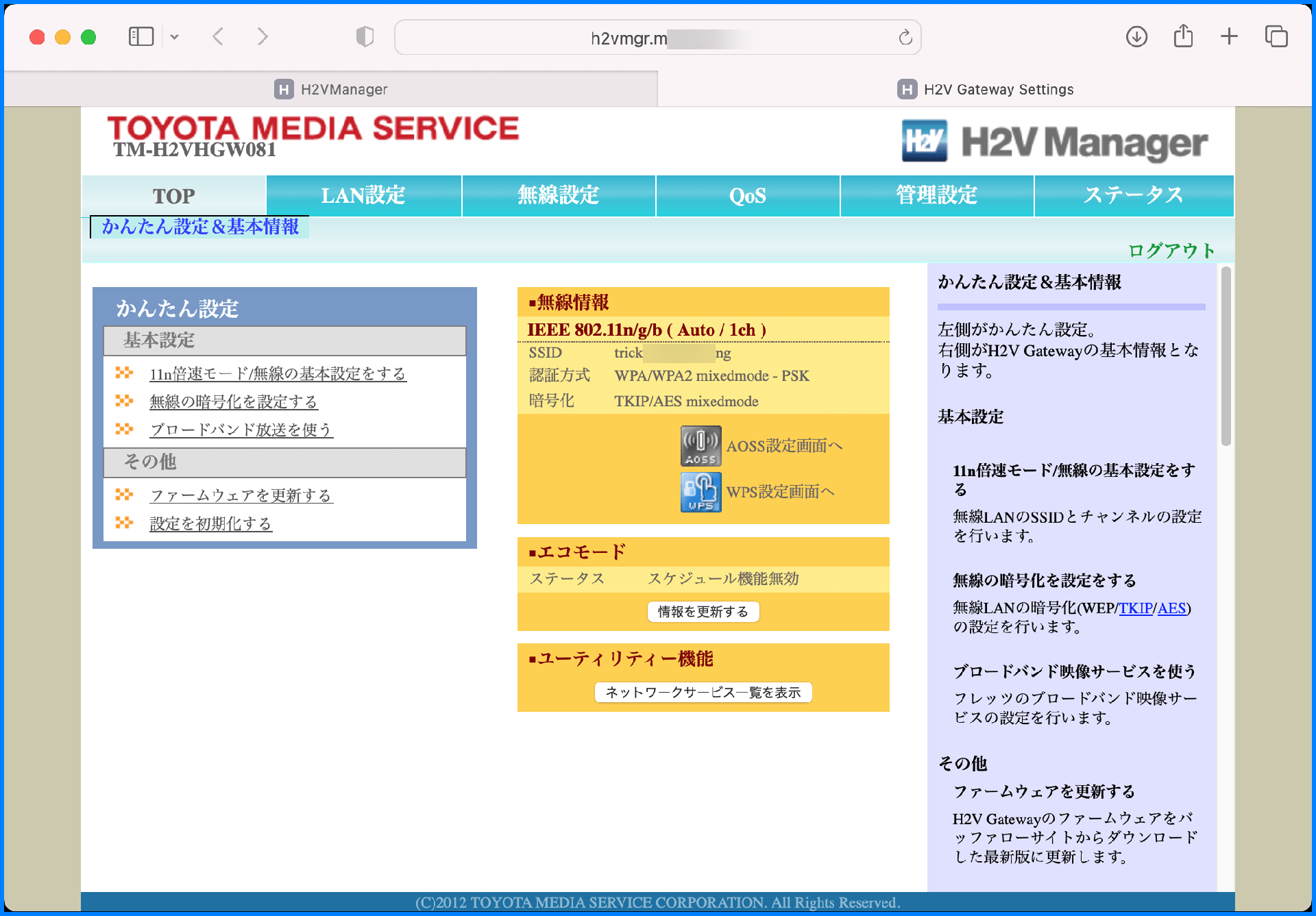Click the IEEE 802.11n/g/b heading text
Screen dimensions: 1316x916
pyautogui.click(x=646, y=330)
